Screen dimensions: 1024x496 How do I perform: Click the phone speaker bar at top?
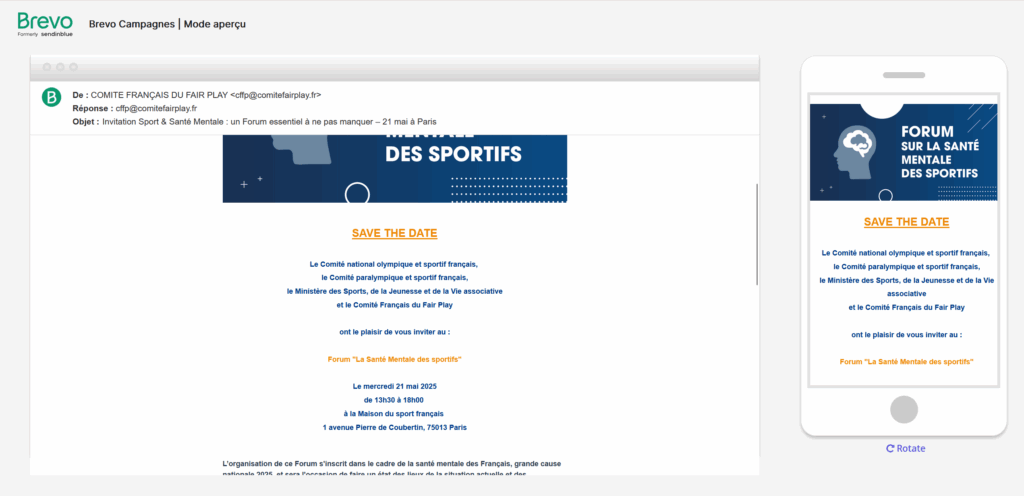[x=904, y=75]
